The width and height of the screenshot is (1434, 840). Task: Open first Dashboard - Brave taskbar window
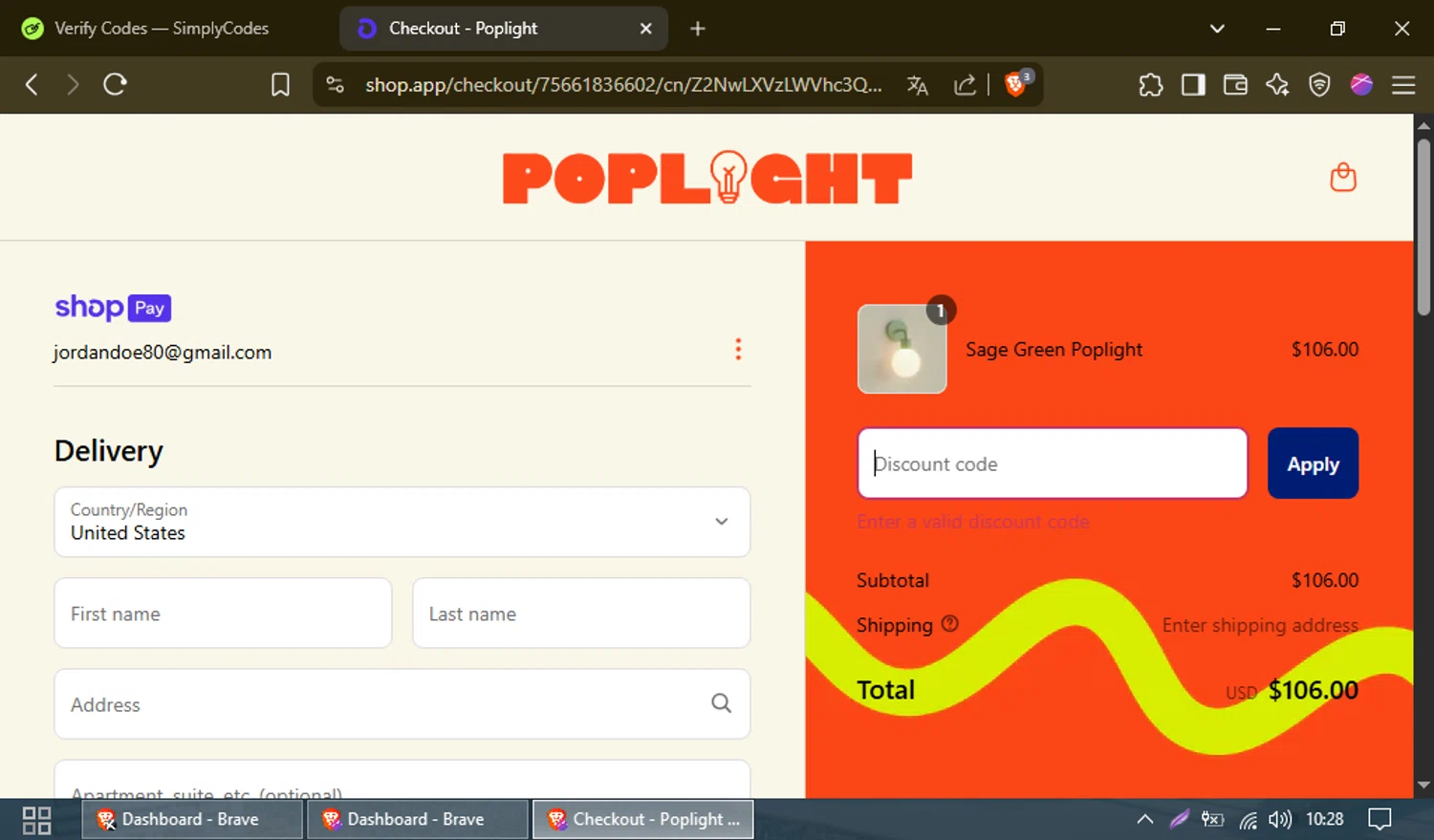click(x=191, y=820)
